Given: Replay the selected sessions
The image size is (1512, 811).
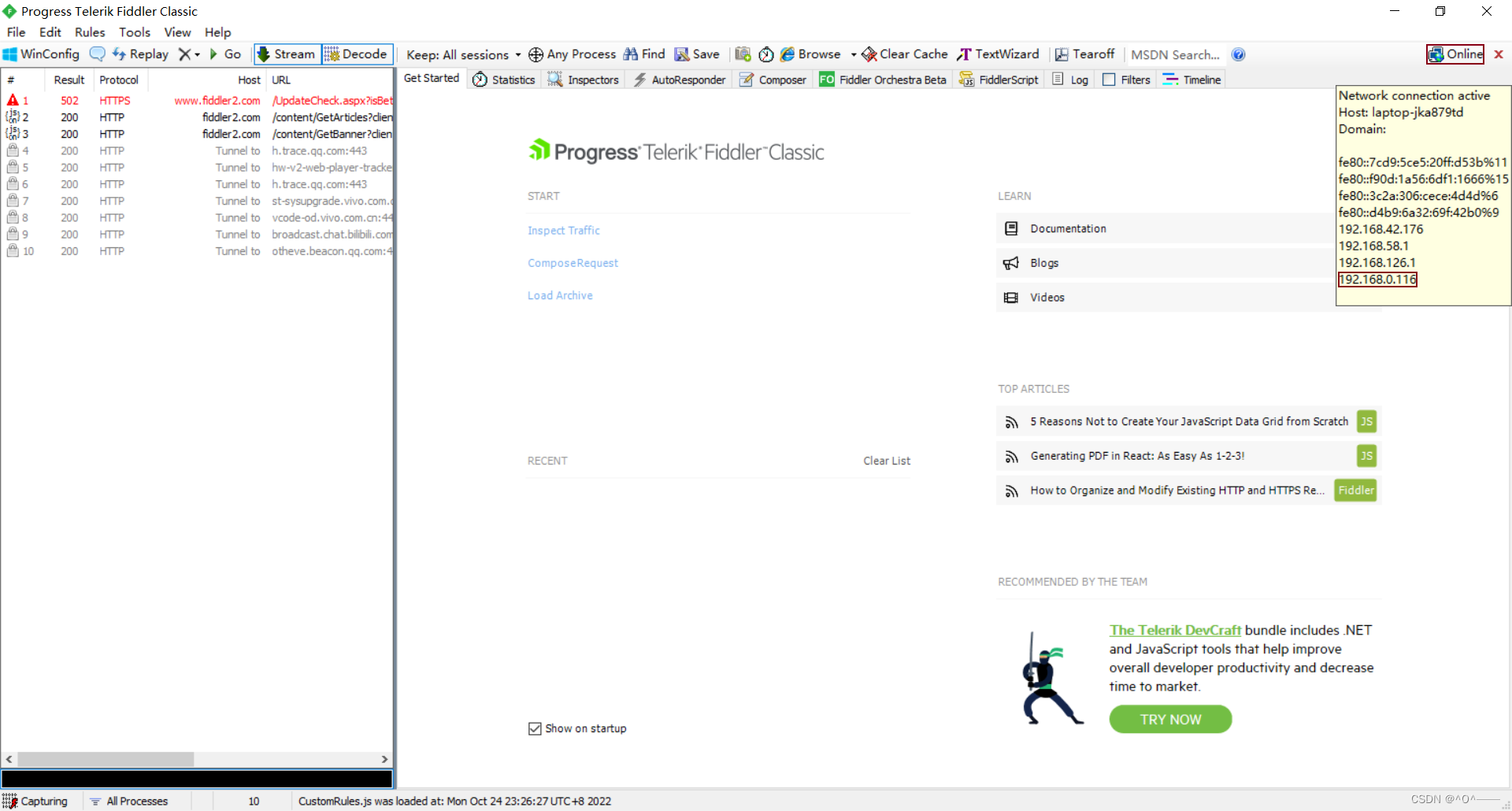Looking at the screenshot, I should point(140,54).
